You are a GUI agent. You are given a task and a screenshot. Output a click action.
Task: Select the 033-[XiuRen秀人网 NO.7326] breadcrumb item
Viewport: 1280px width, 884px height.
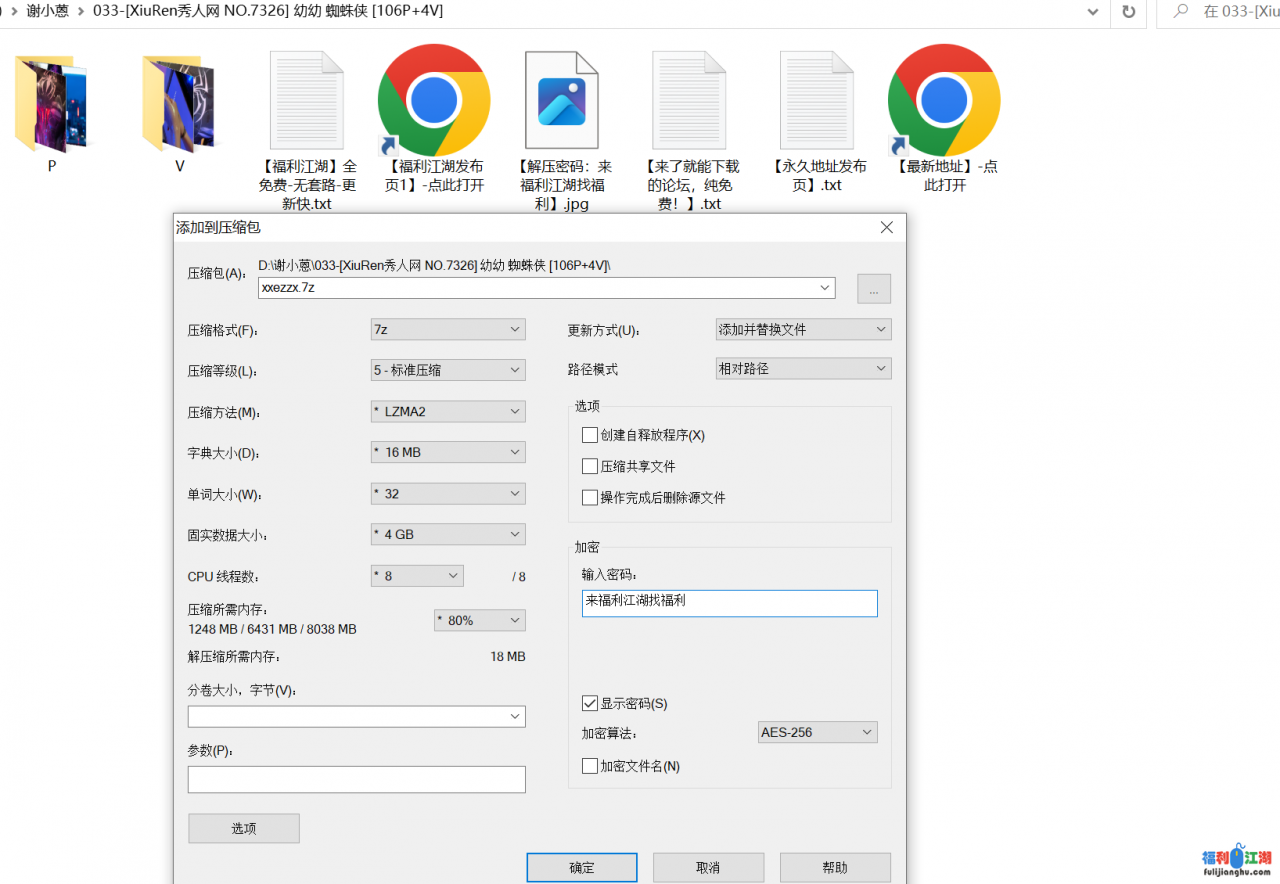pos(240,11)
